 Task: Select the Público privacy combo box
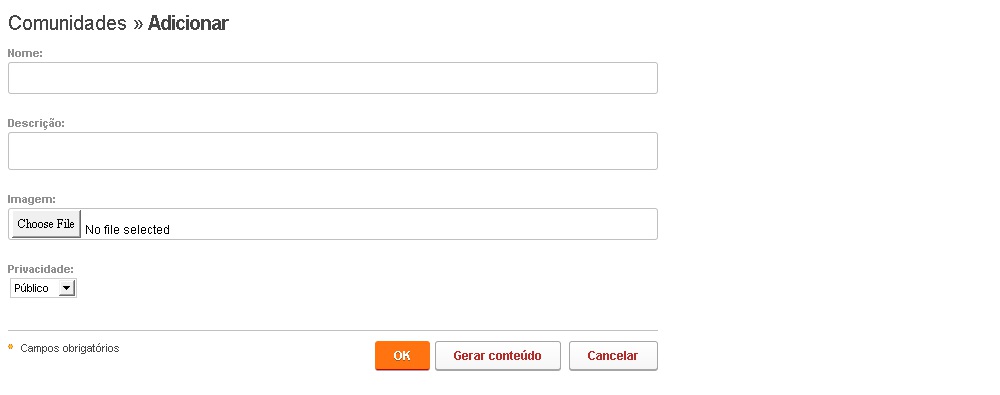[x=43, y=288]
